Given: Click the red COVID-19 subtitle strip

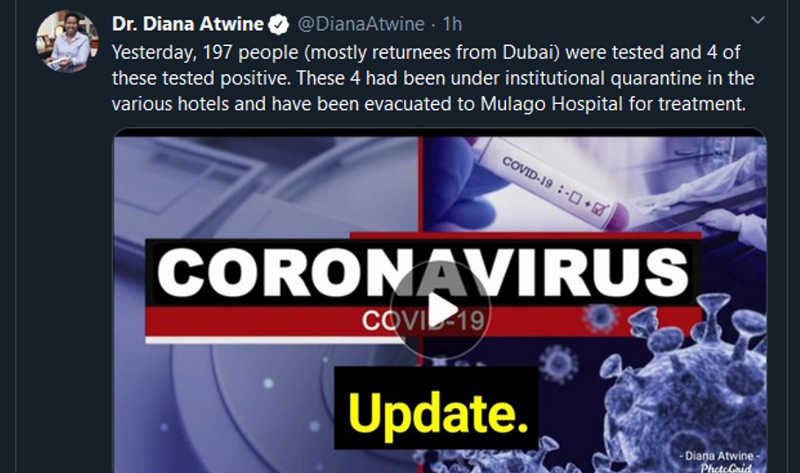Looking at the screenshot, I should pyautogui.click(x=423, y=320).
